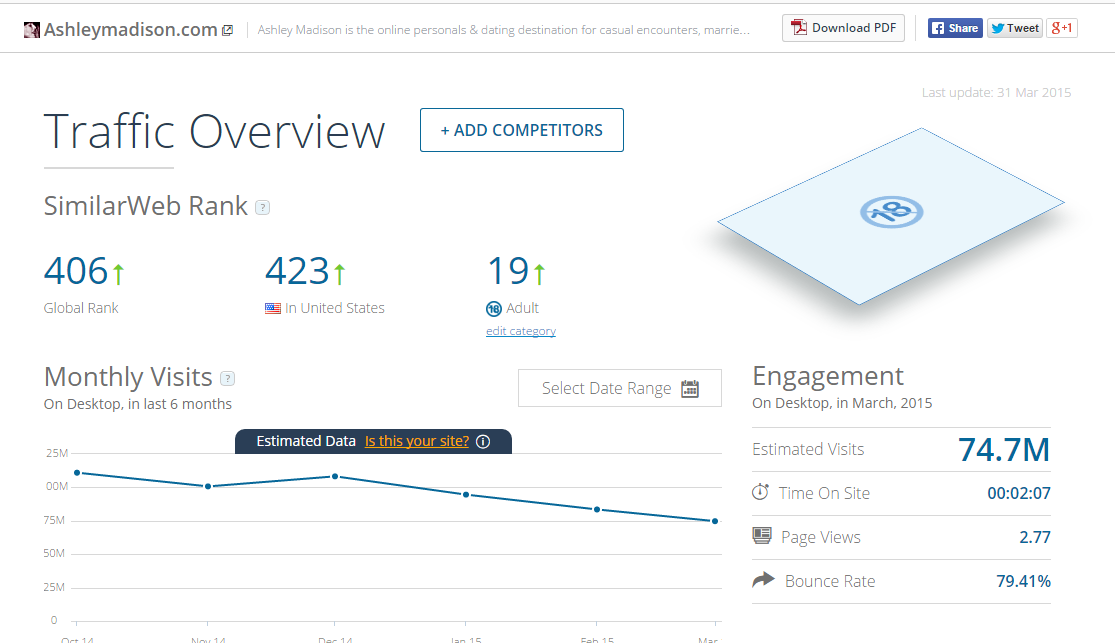The height and width of the screenshot is (643, 1115).
Task: Click the Bounce Rate label
Action: [830, 581]
